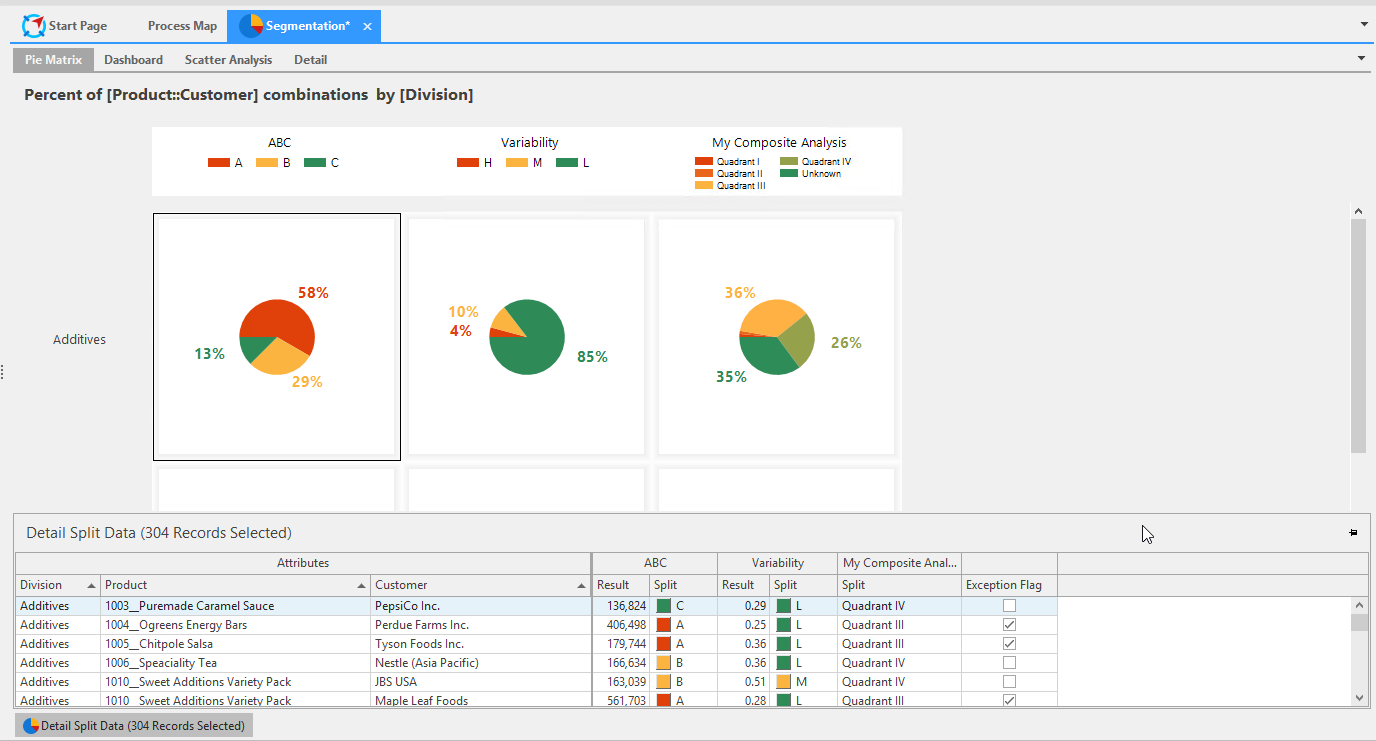Check Exception Flag for Speaciality Tea row
Viewport: 1376px width, 741px height.
[x=1009, y=663]
